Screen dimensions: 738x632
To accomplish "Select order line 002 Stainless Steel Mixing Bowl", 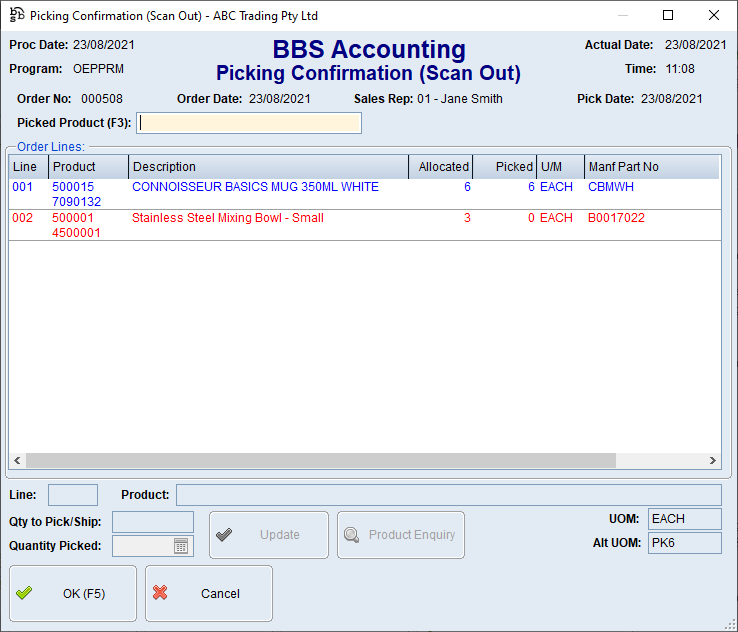I will point(228,218).
